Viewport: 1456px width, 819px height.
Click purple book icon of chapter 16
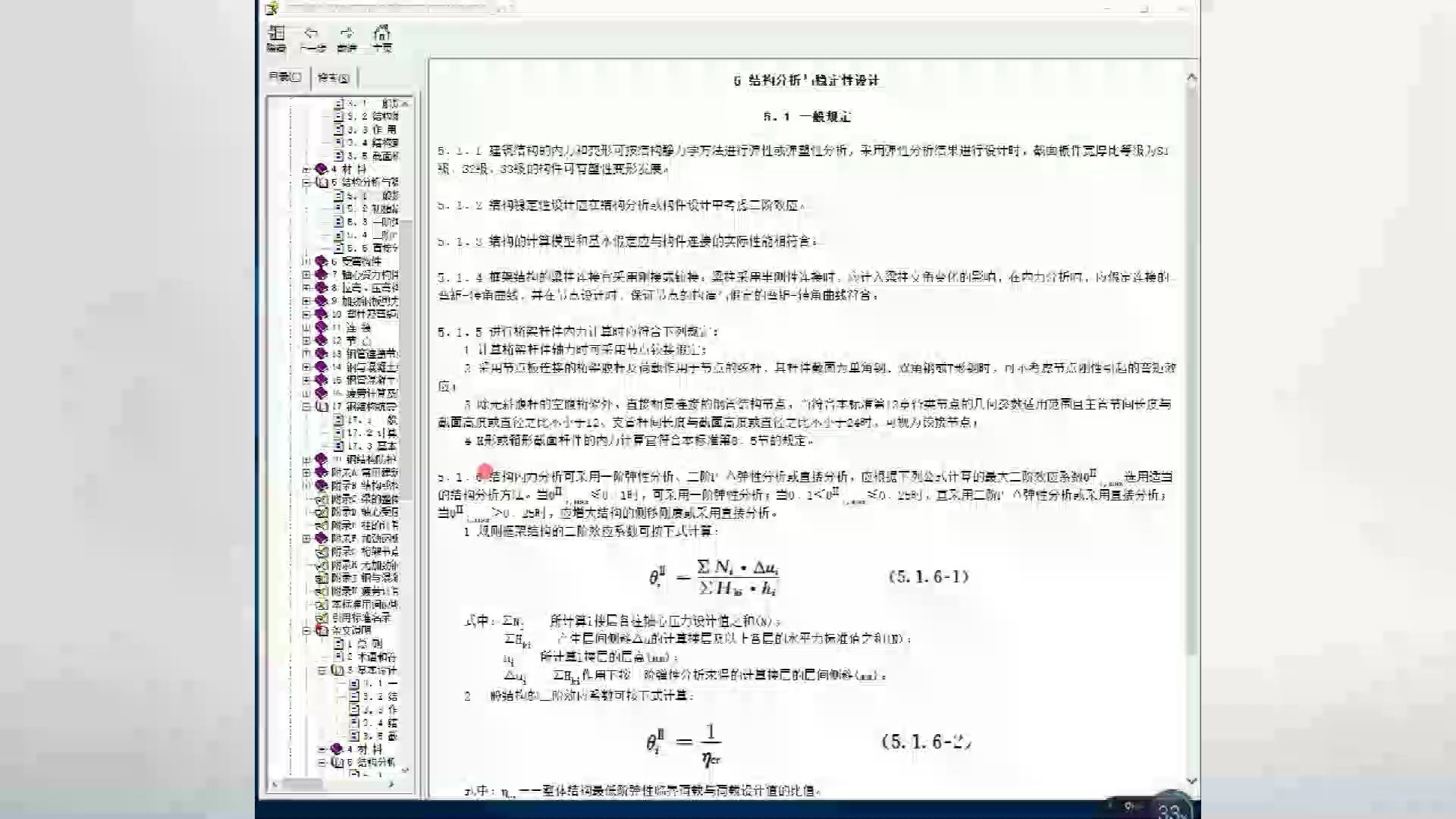pyautogui.click(x=321, y=394)
